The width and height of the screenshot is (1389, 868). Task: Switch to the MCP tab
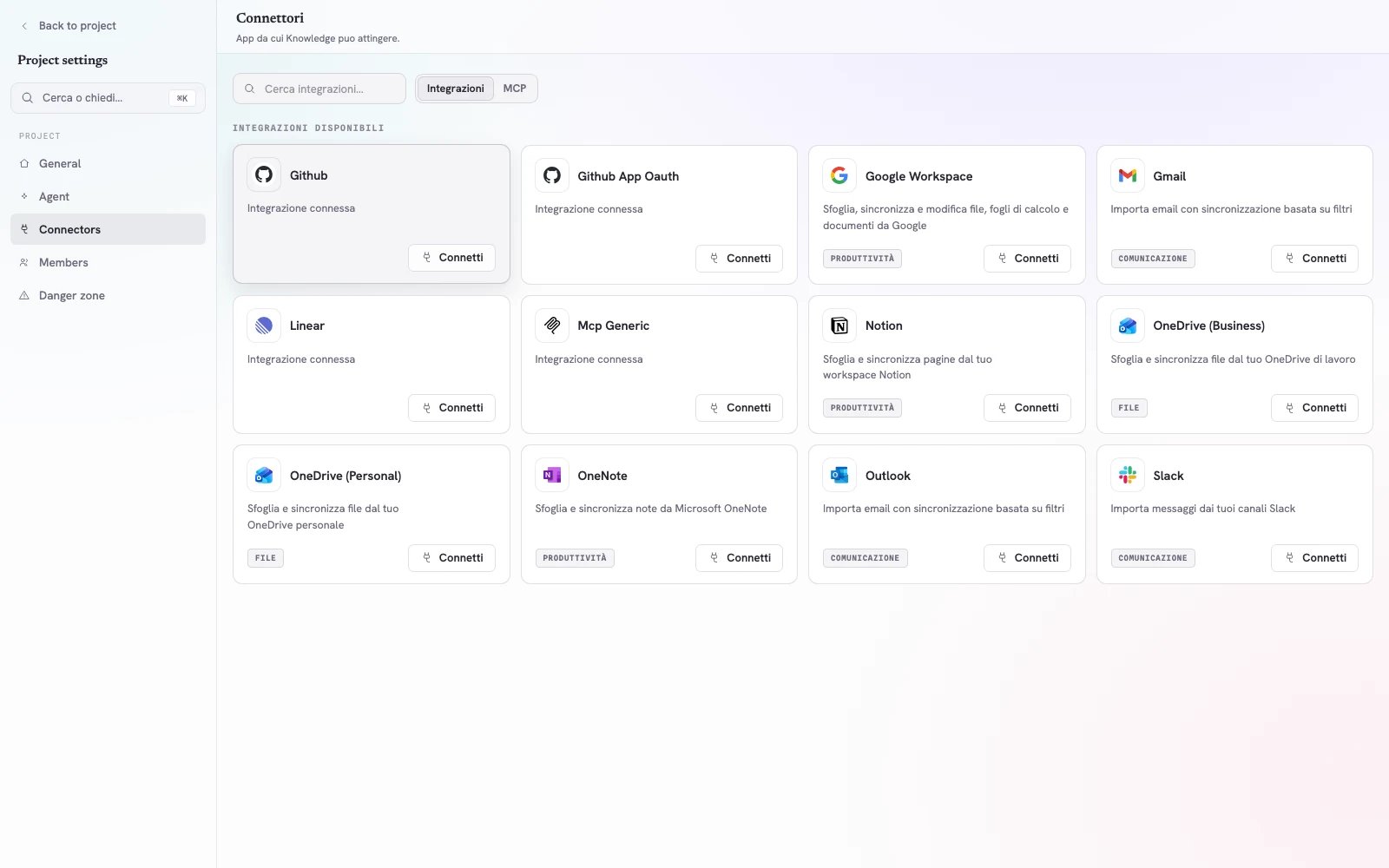coord(515,89)
